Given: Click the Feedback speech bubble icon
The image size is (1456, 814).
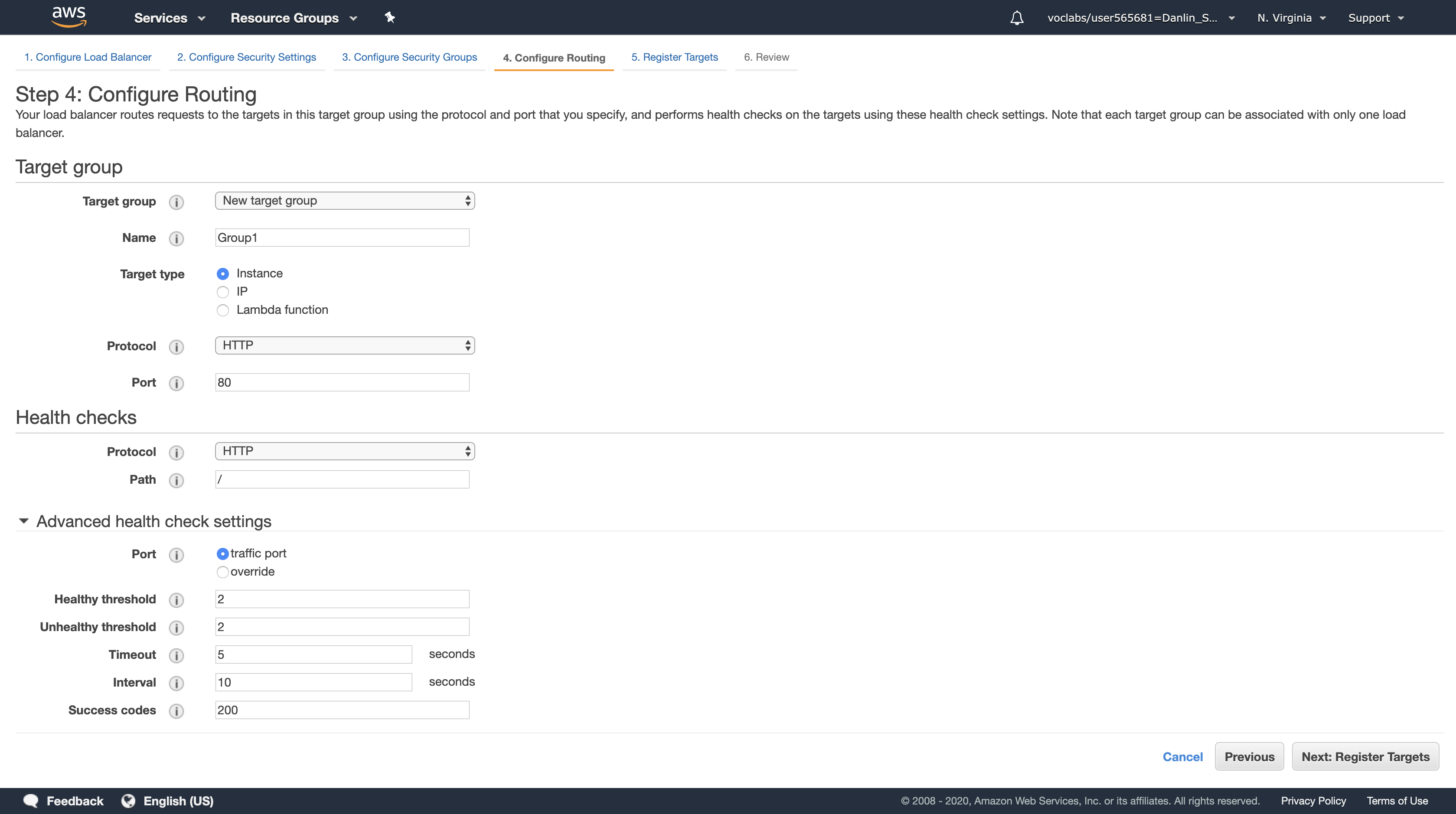Looking at the screenshot, I should point(31,801).
